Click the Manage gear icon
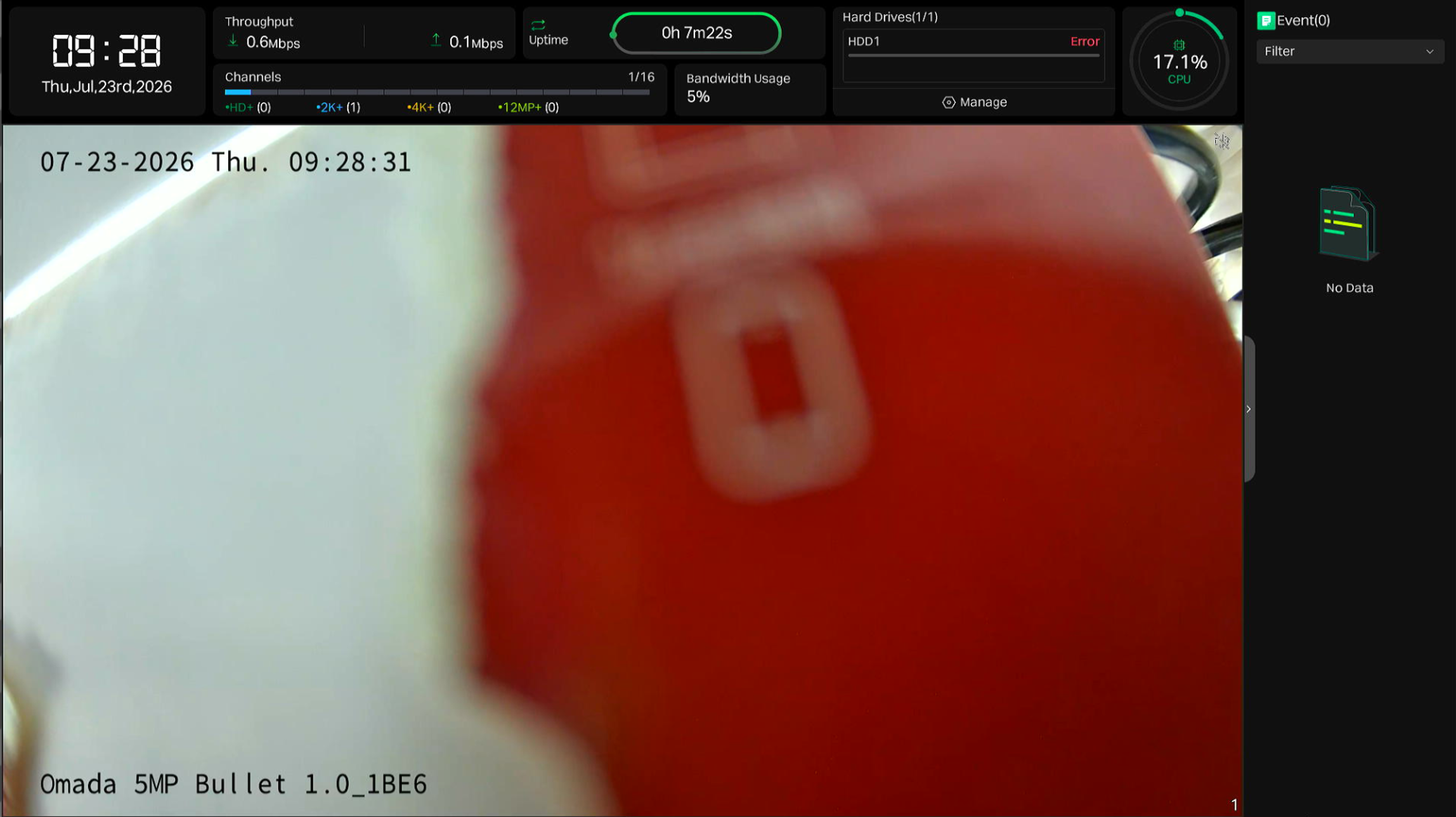Image resolution: width=1456 pixels, height=817 pixels. [x=949, y=102]
